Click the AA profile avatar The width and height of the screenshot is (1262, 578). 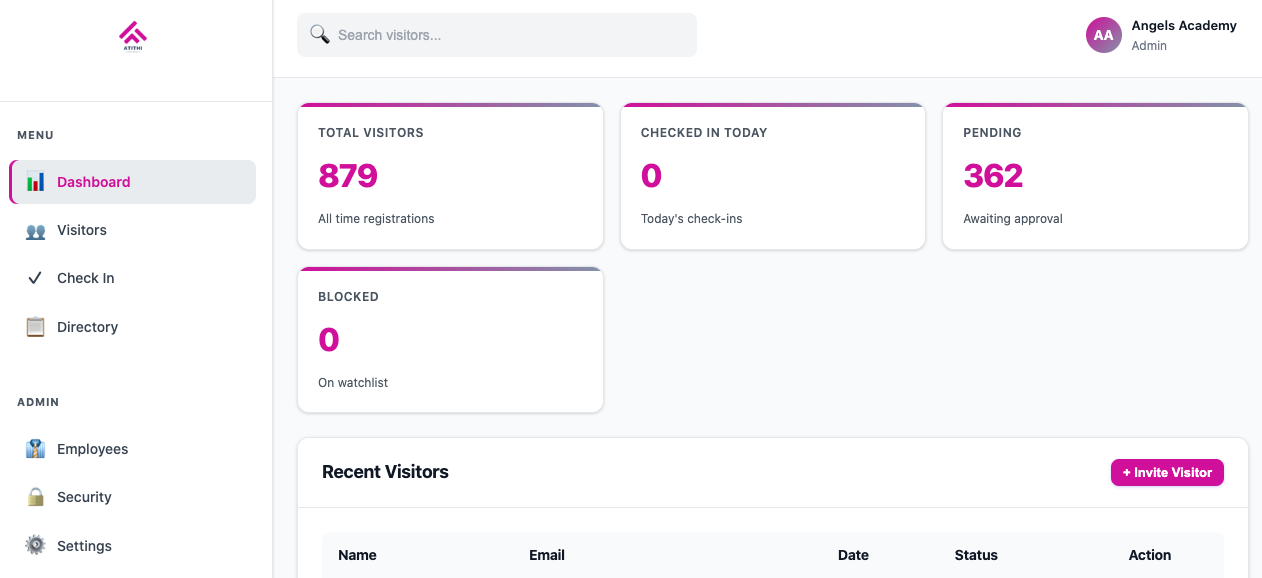1103,34
